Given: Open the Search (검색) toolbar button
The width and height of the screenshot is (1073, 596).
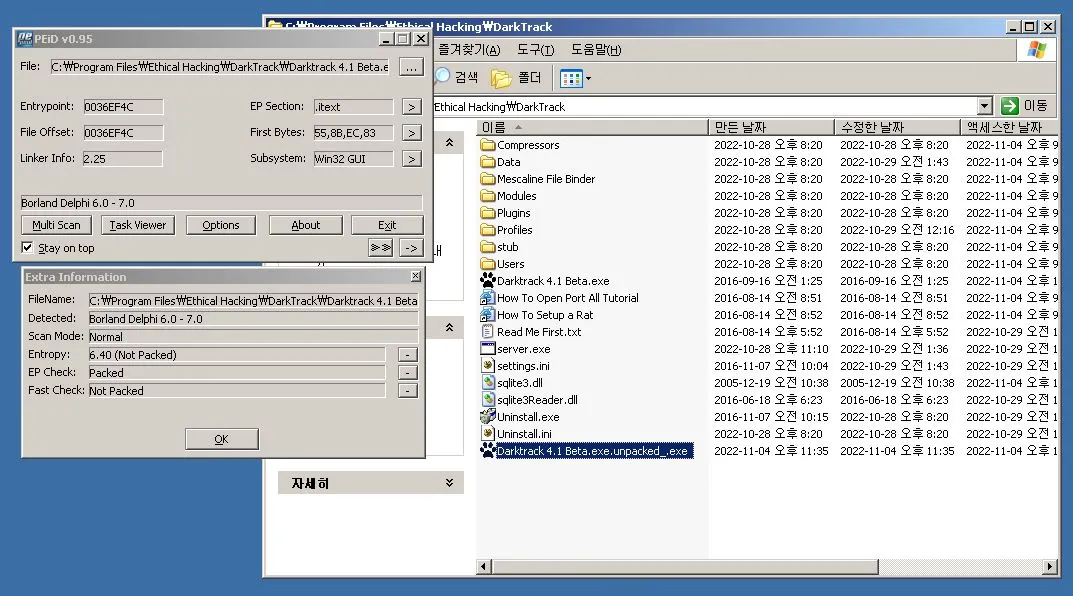Looking at the screenshot, I should point(457,77).
